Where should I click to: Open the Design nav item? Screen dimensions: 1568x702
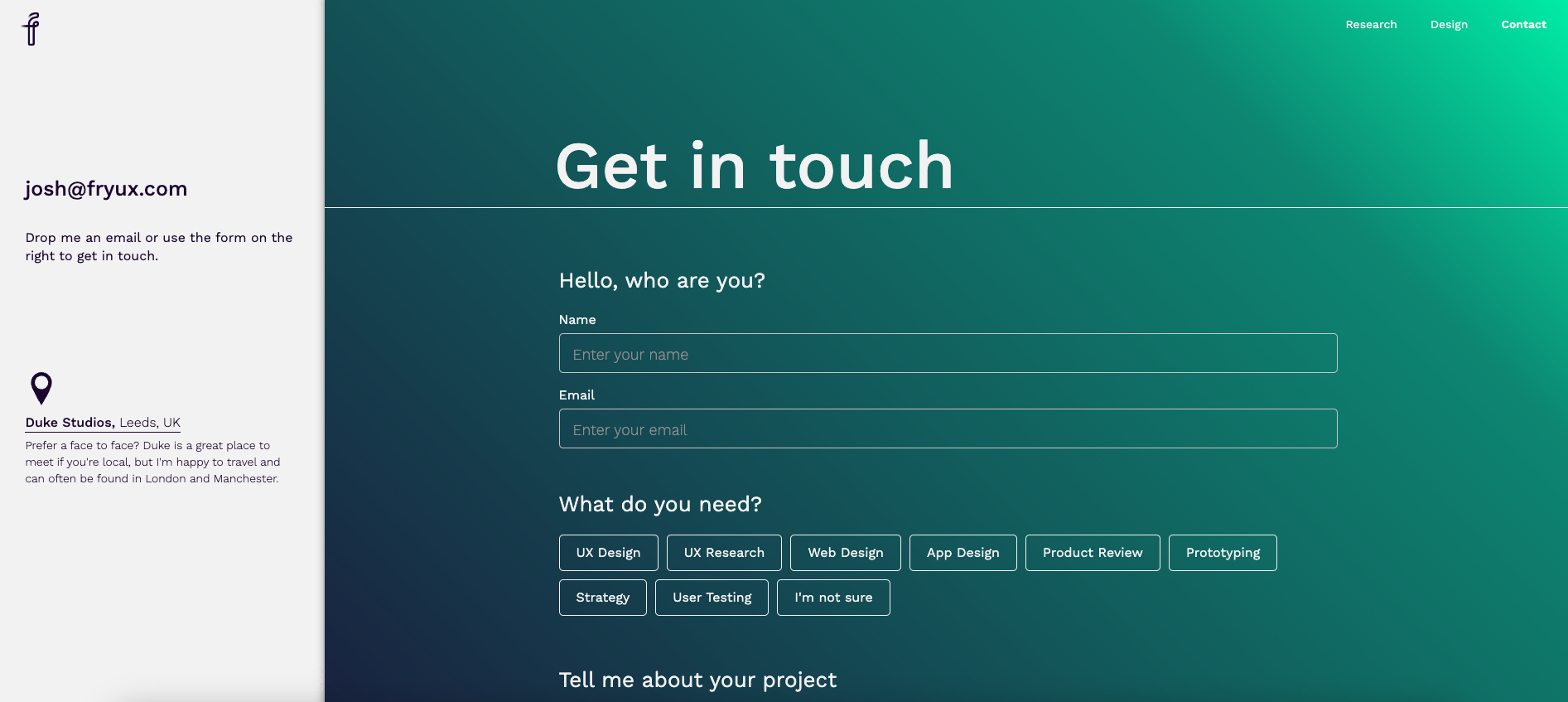tap(1449, 25)
